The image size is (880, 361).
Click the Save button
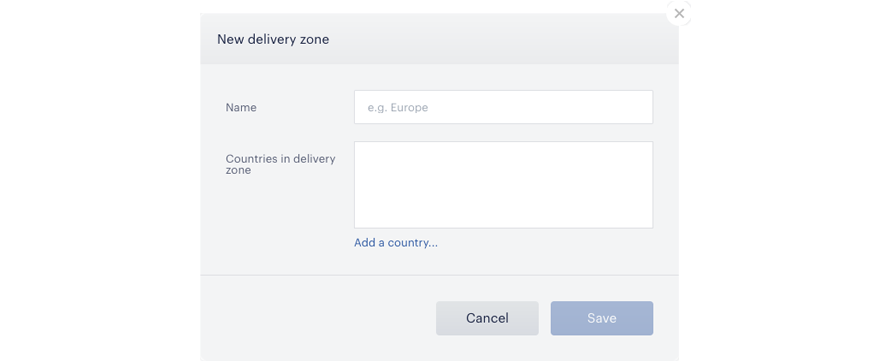[x=602, y=318]
